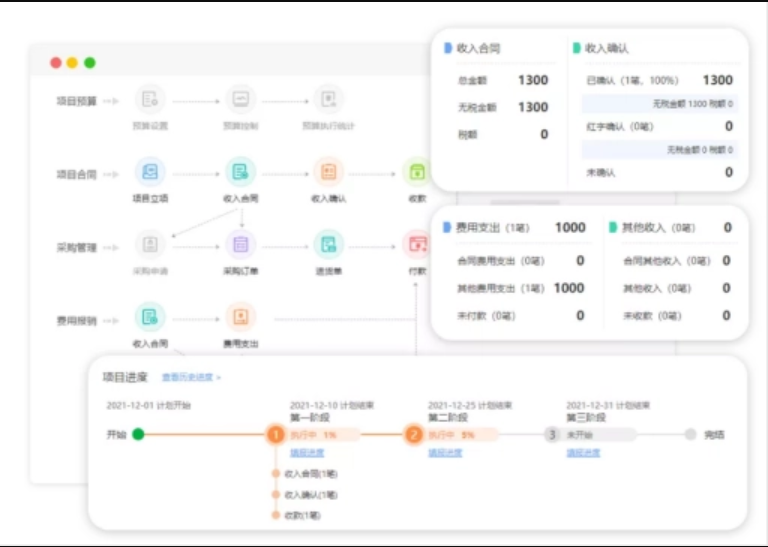Screen dimensions: 768x547
Task: Select stage 3 marker on the timeline
Action: tap(552, 435)
